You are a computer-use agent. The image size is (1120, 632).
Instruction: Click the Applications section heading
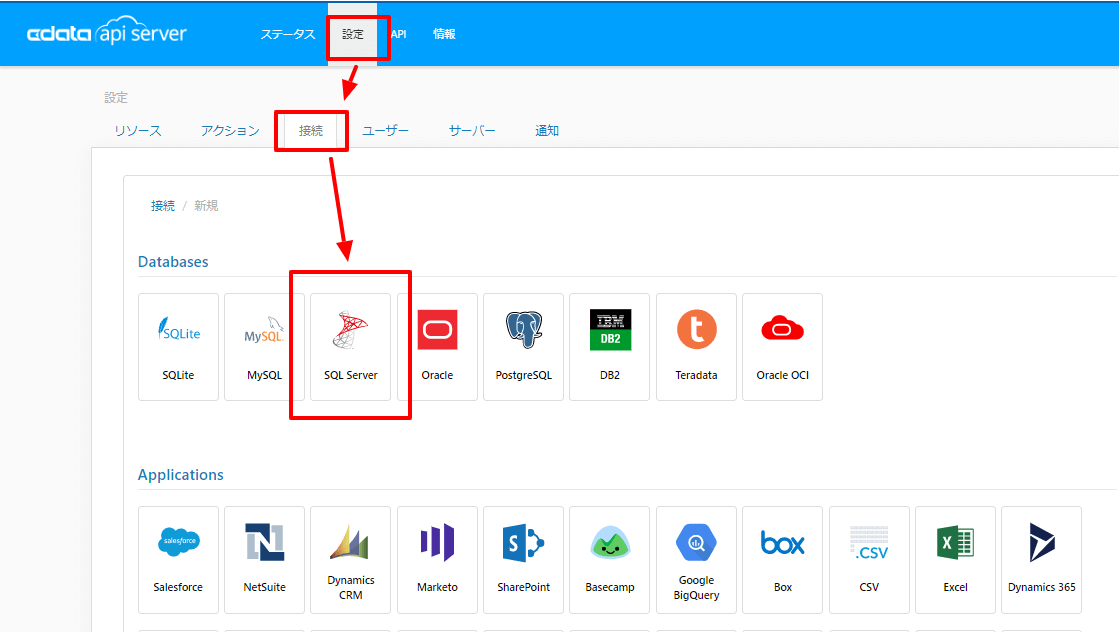pyautogui.click(x=181, y=475)
